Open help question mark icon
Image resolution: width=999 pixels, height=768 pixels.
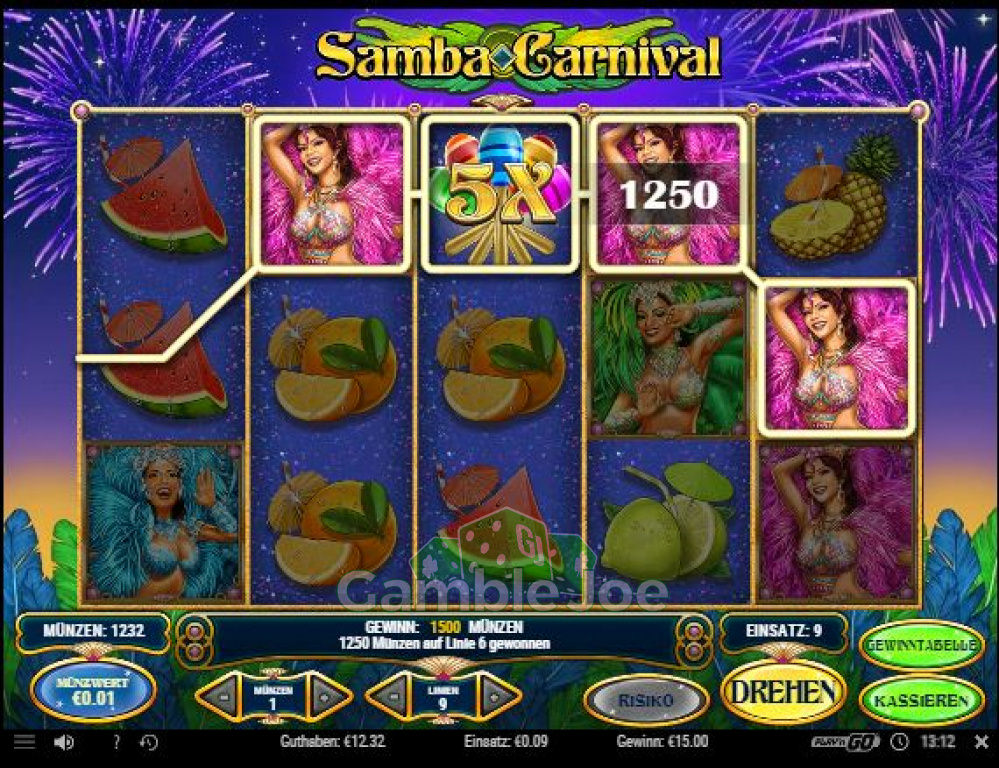click(116, 742)
